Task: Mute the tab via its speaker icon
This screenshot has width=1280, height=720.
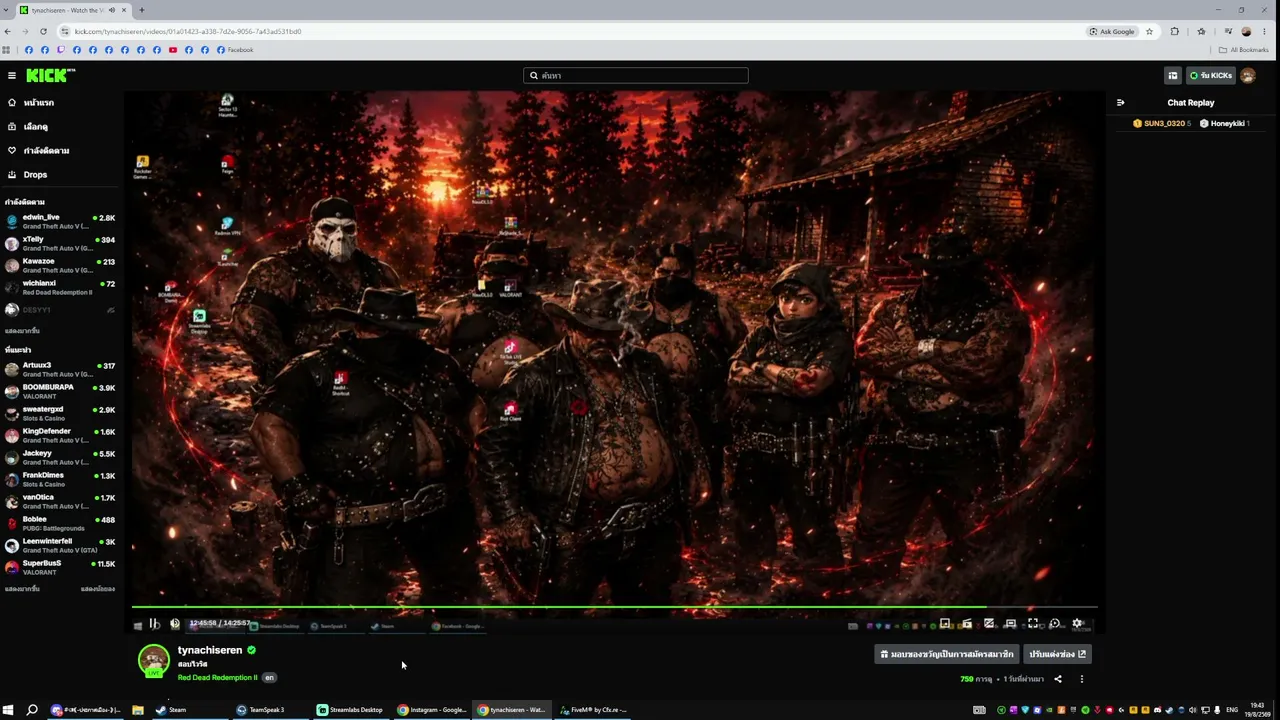Action: pos(111,10)
